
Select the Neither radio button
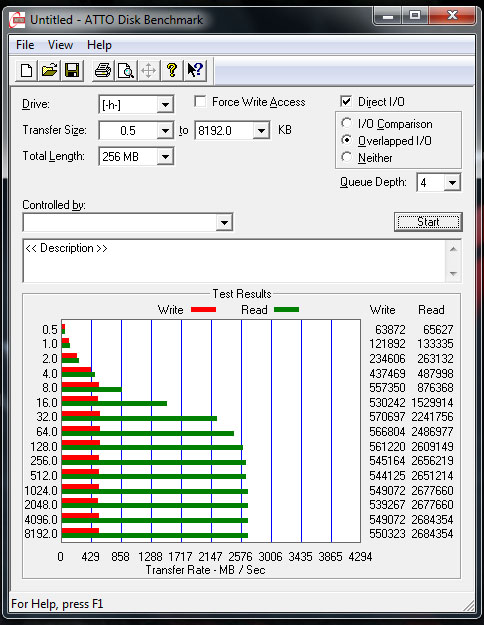tap(346, 157)
